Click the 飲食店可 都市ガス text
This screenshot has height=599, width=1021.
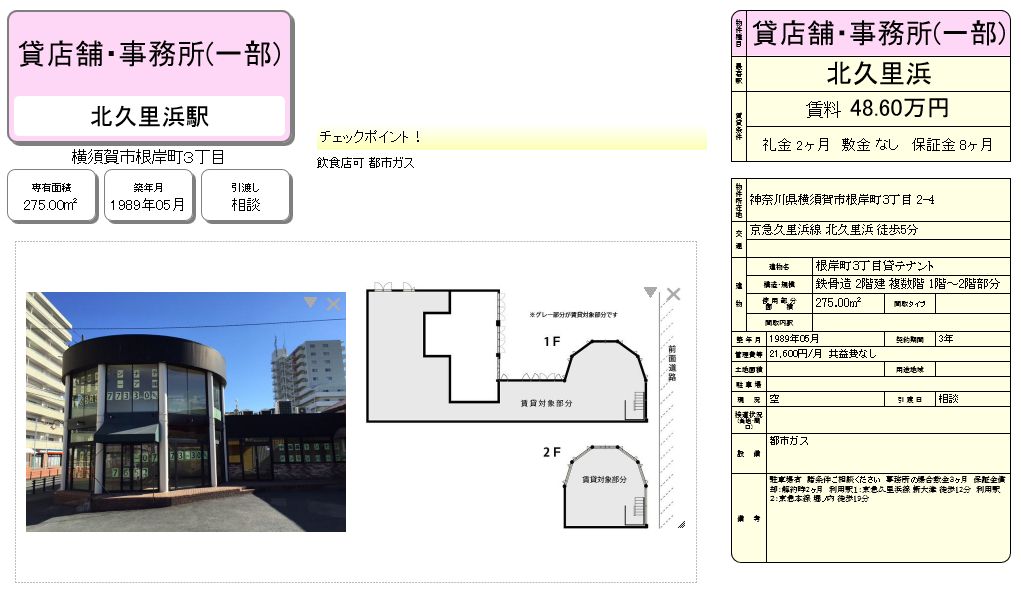tap(365, 163)
